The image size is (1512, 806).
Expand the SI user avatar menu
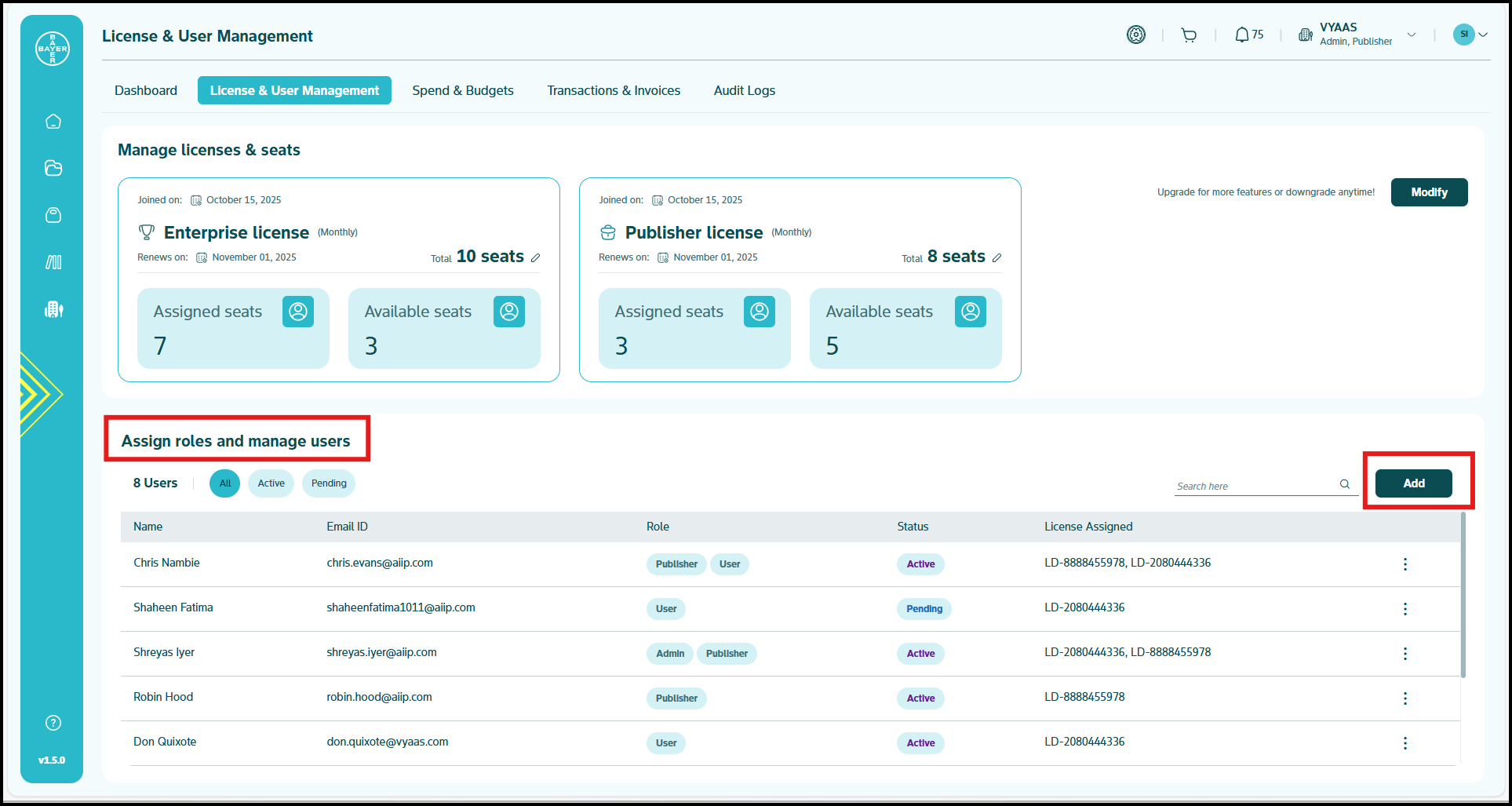coord(1483,35)
